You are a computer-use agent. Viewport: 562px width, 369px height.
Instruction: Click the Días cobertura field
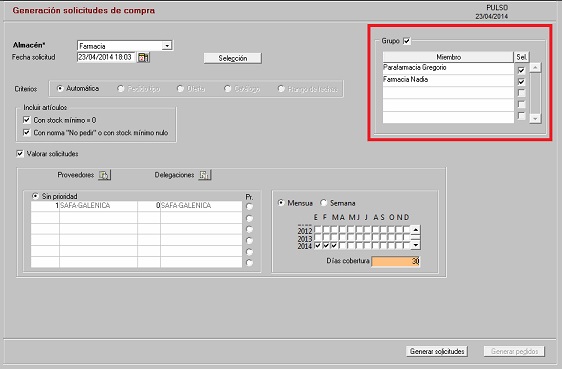[396, 261]
